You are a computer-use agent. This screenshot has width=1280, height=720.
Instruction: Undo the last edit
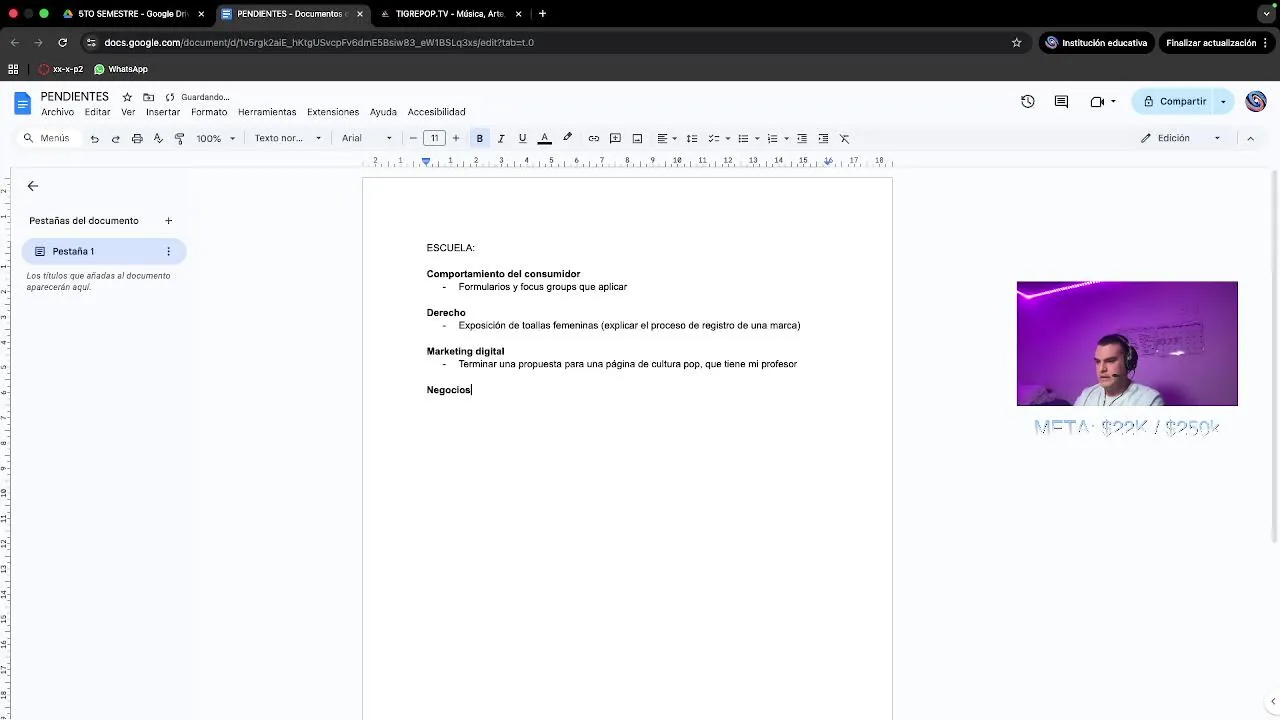pos(94,138)
